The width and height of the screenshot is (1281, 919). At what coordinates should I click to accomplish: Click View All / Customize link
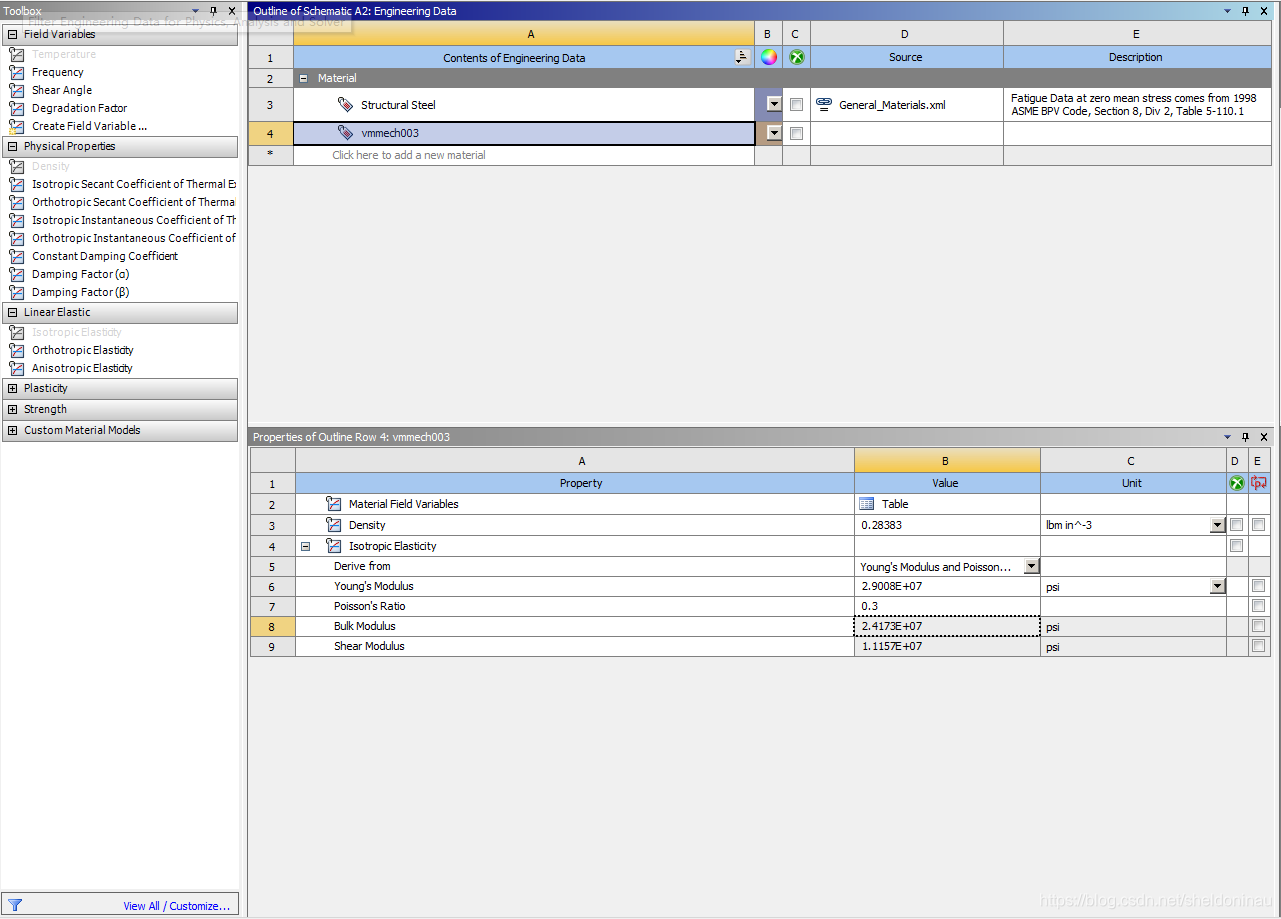tap(176, 906)
